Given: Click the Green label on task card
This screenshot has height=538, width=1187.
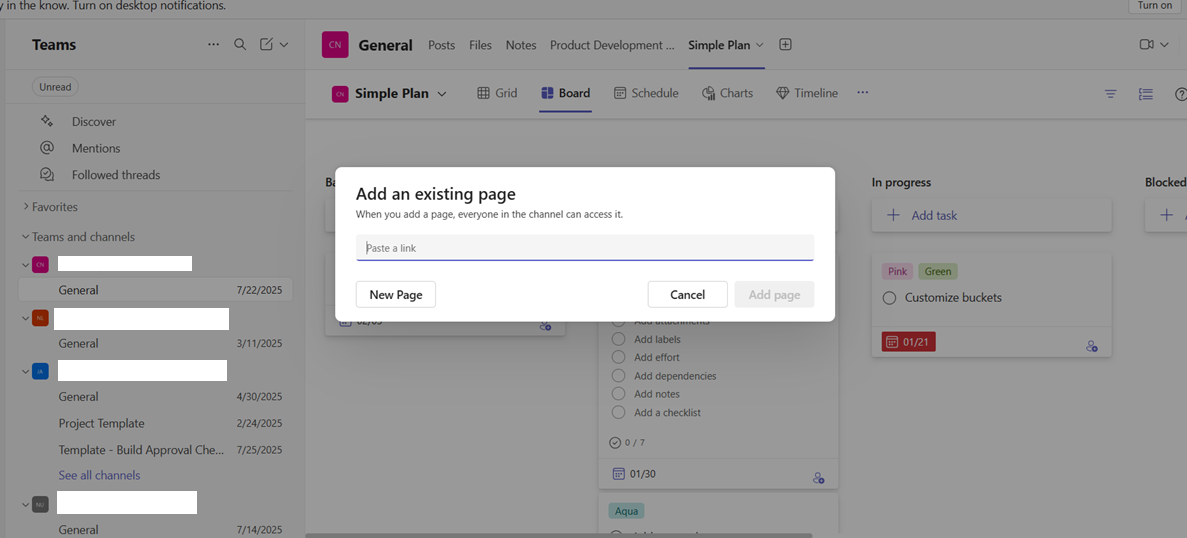Looking at the screenshot, I should [x=938, y=271].
